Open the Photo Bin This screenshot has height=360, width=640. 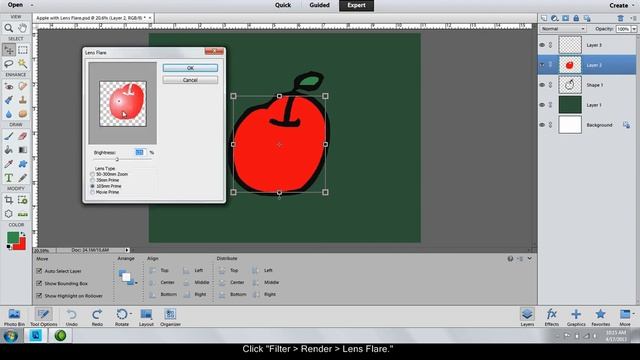pos(14,317)
